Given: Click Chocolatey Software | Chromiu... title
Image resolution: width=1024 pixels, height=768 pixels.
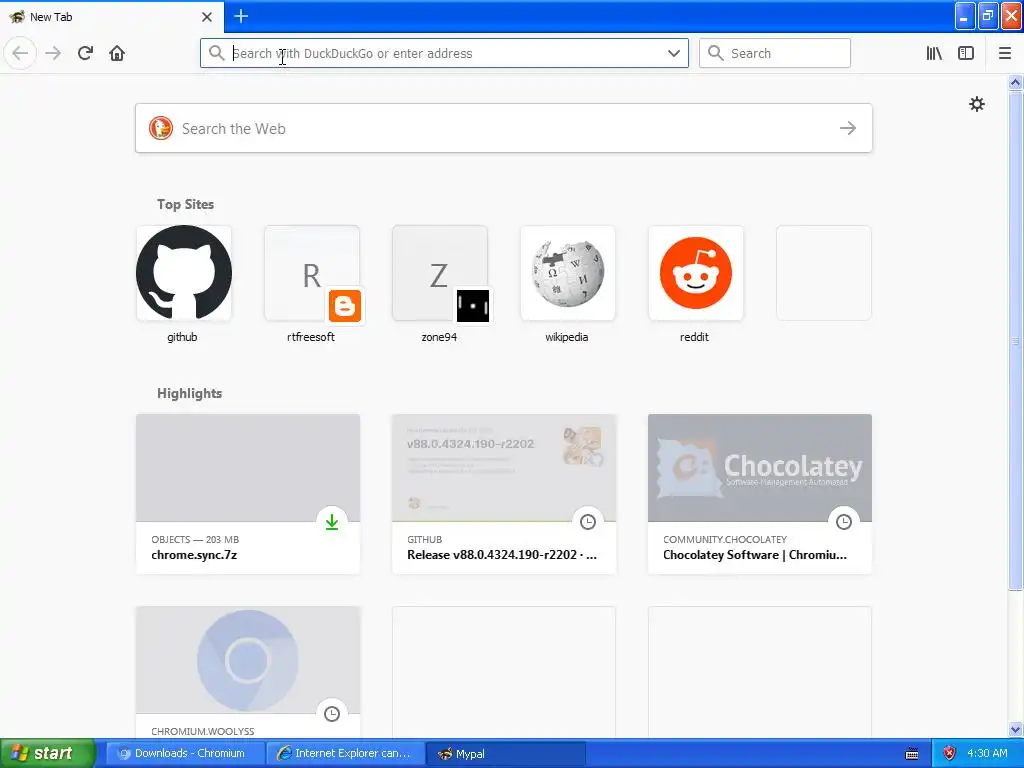Looking at the screenshot, I should click(x=755, y=555).
